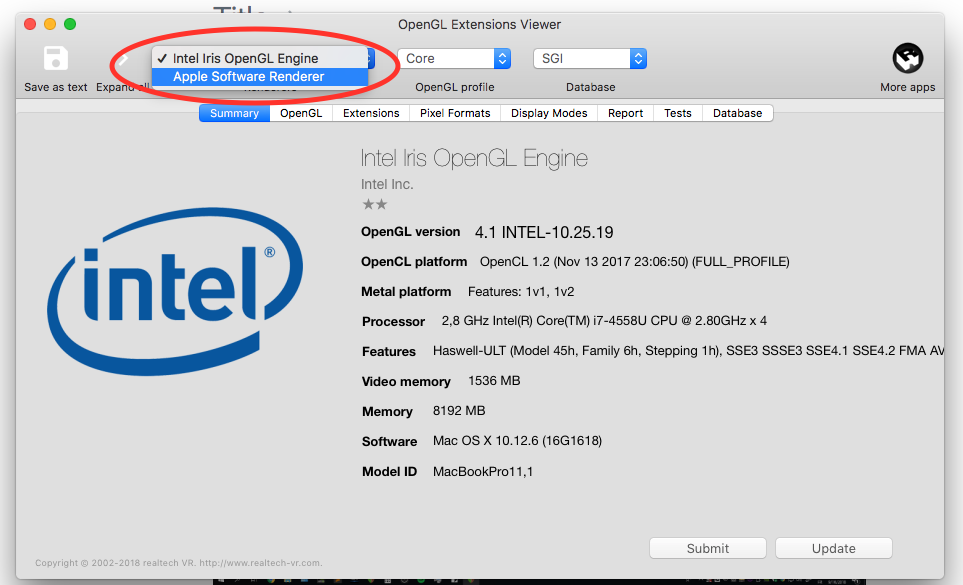Viewport: 963px width, 585px height.
Task: Open the Report tab
Action: [x=625, y=113]
